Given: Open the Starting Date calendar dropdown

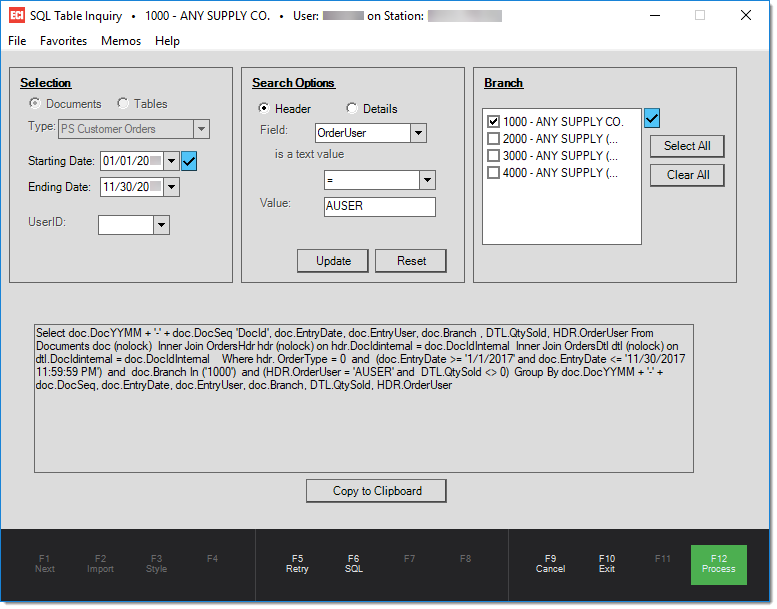Looking at the screenshot, I should 171,161.
